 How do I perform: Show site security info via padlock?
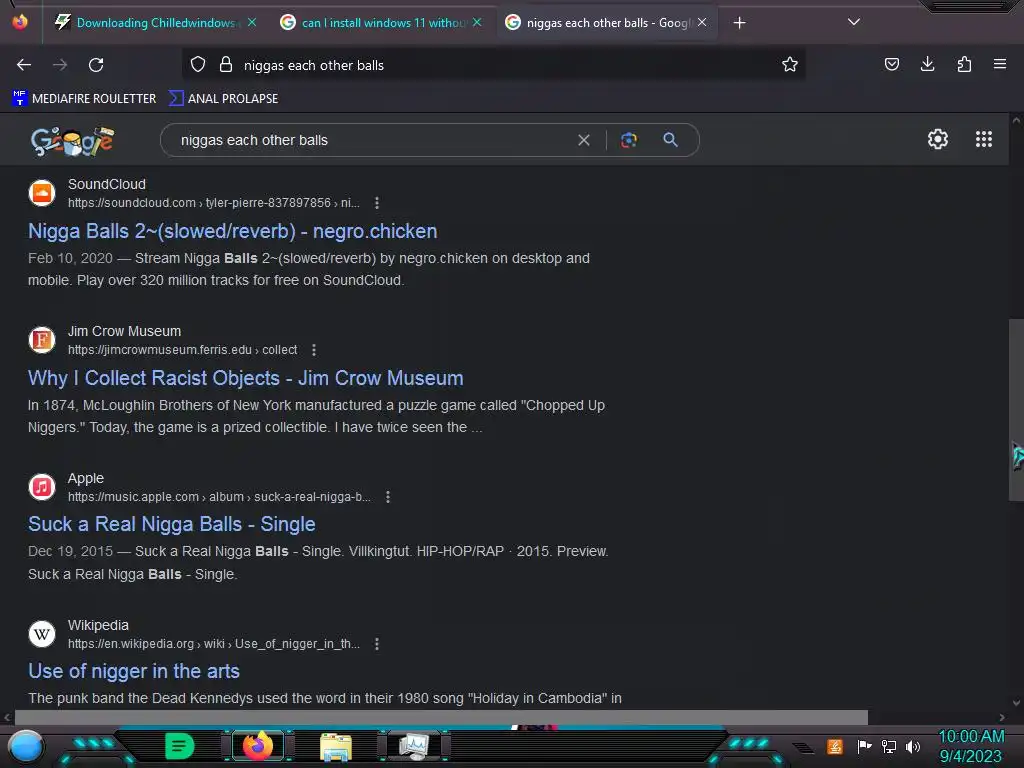pyautogui.click(x=226, y=65)
